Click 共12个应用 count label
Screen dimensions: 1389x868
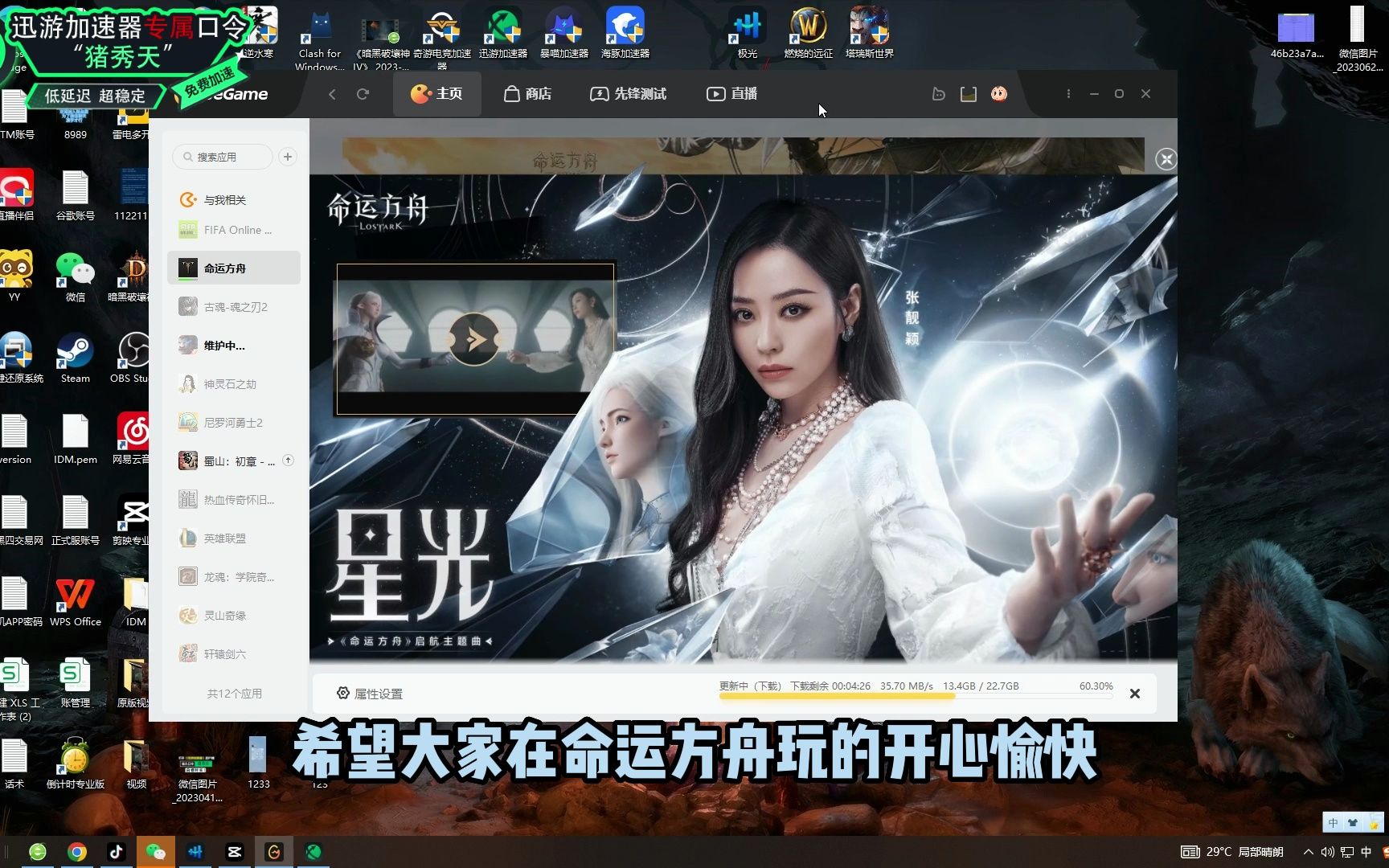(234, 694)
